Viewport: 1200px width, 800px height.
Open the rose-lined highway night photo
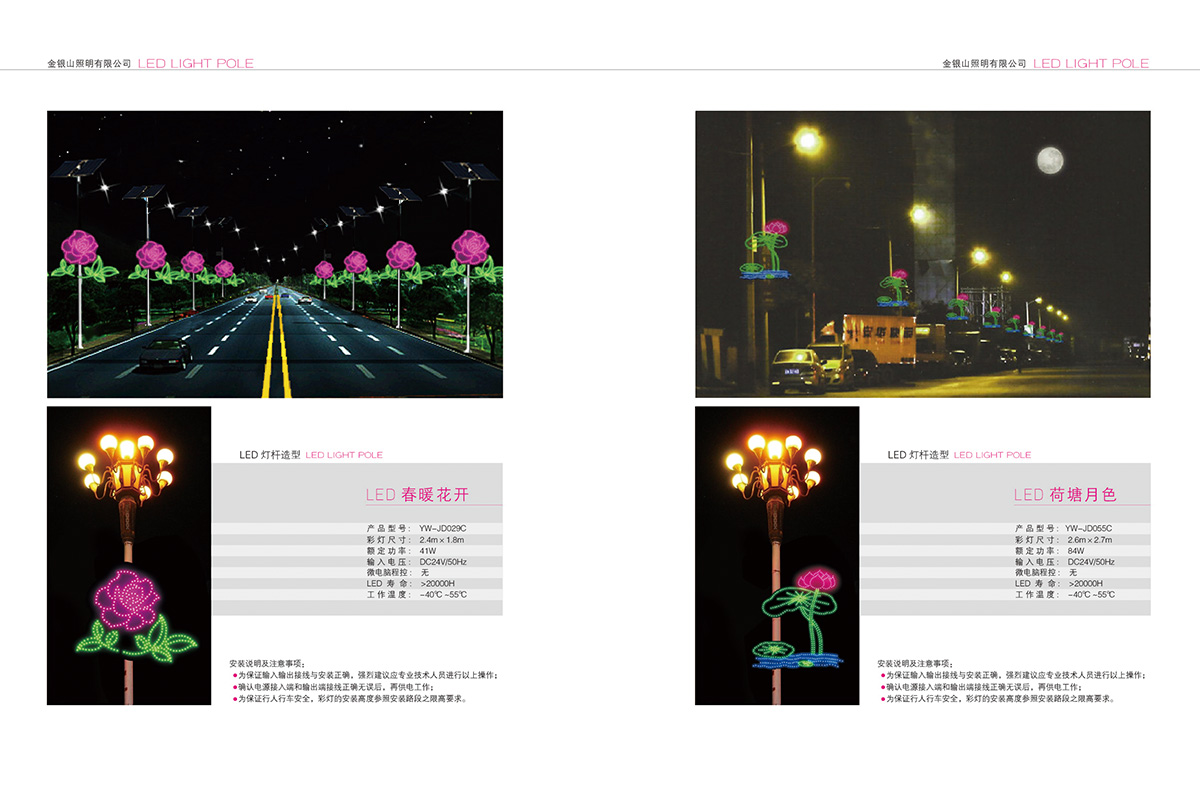point(275,254)
